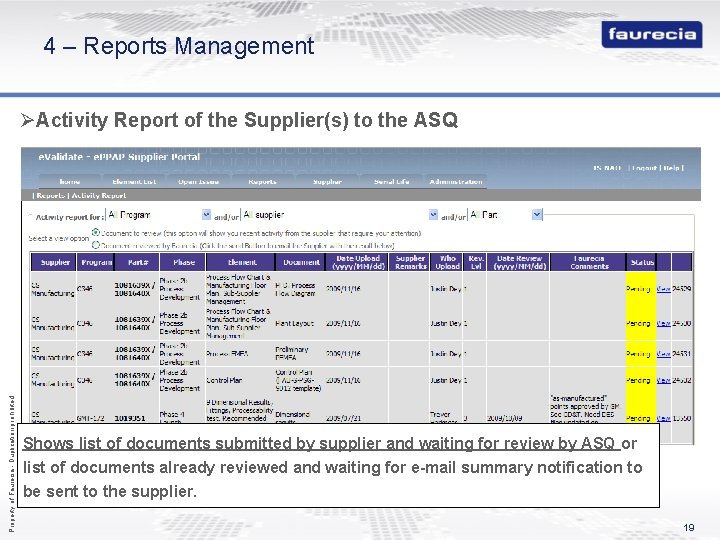Switch to the Open Issue tab
The height and width of the screenshot is (540, 720).
(x=198, y=182)
